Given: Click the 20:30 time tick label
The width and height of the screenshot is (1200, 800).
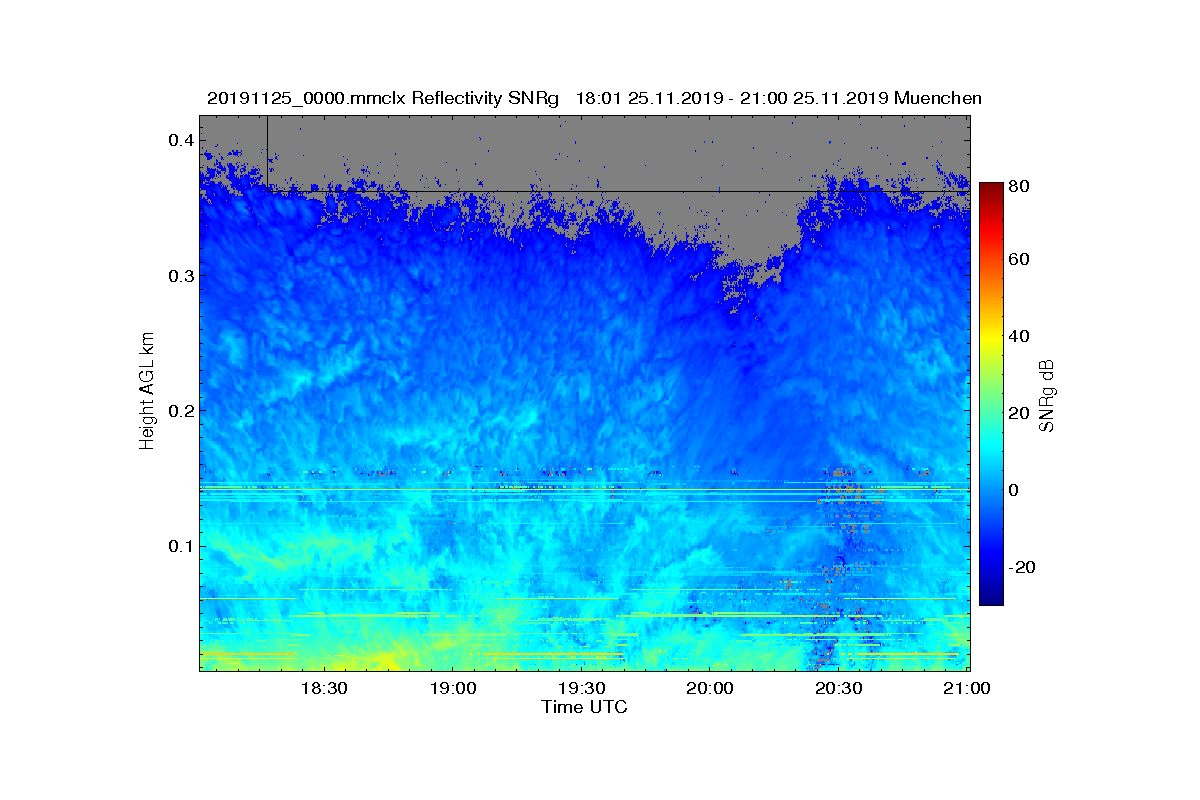Looking at the screenshot, I should click(840, 688).
